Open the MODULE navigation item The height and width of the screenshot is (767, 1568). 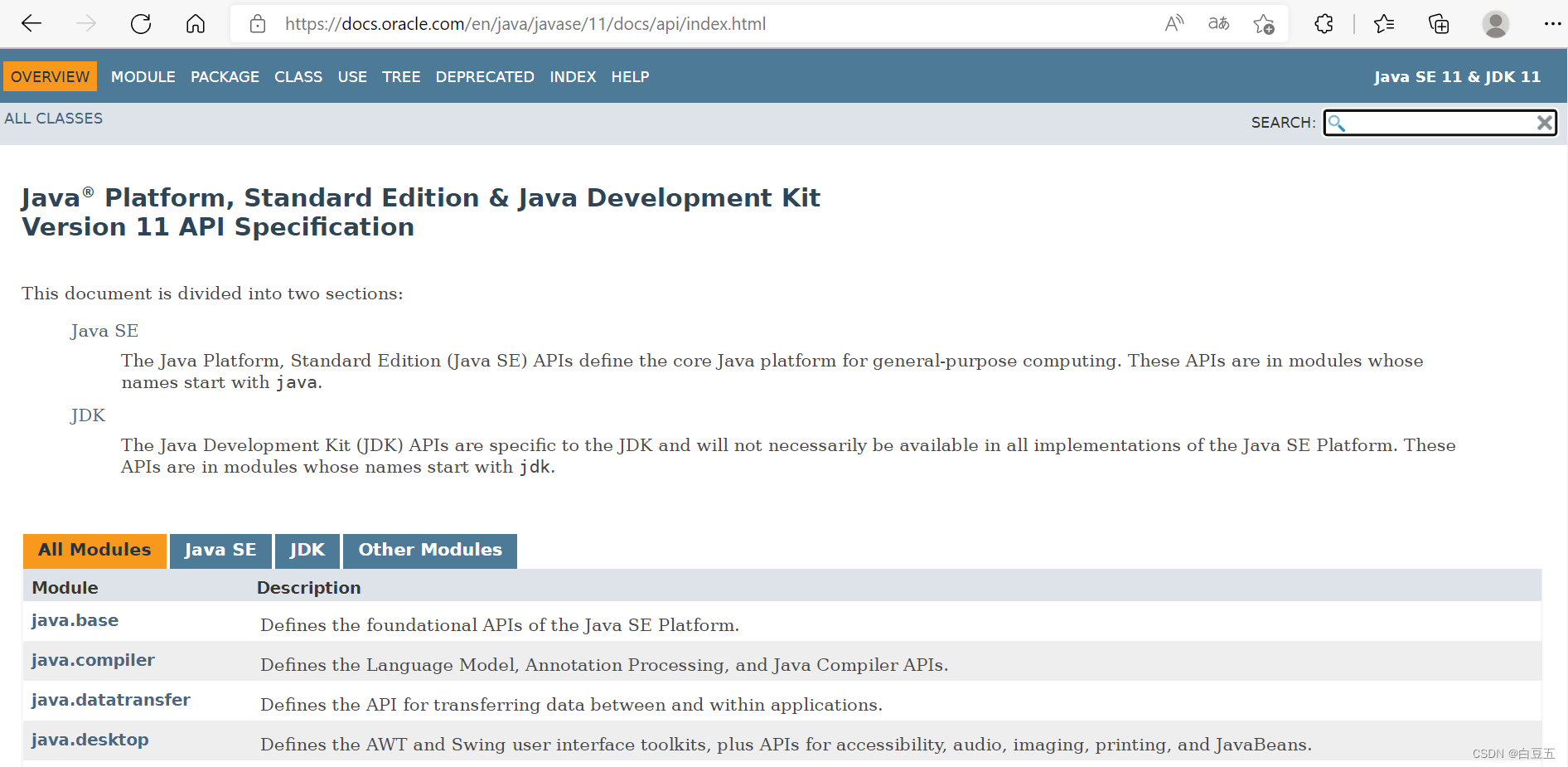[x=143, y=77]
